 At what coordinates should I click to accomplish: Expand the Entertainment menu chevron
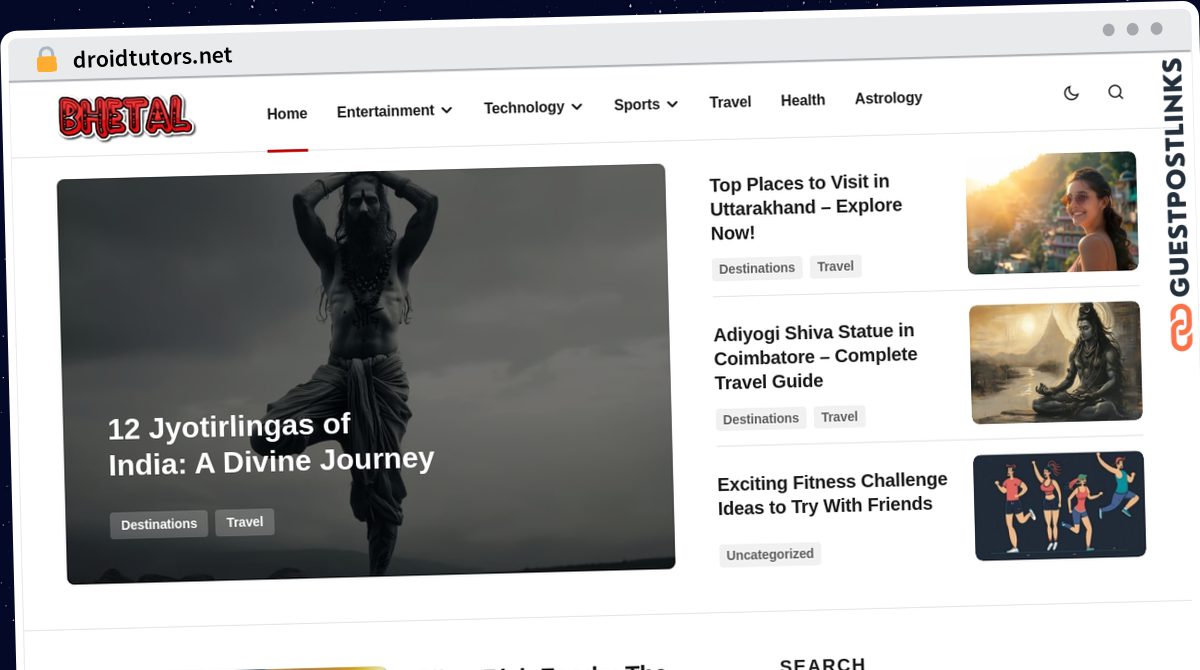point(447,110)
